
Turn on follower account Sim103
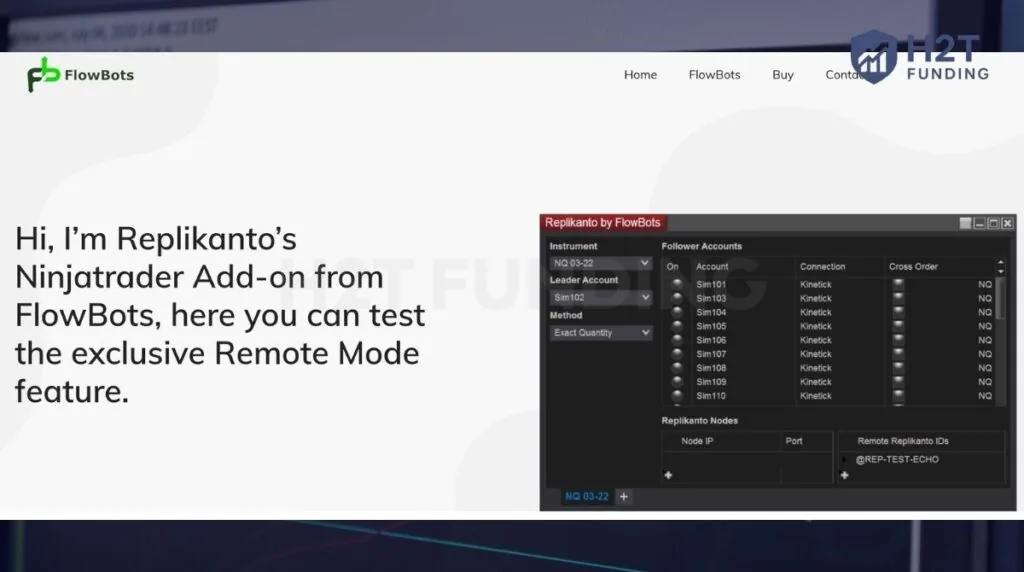point(677,298)
